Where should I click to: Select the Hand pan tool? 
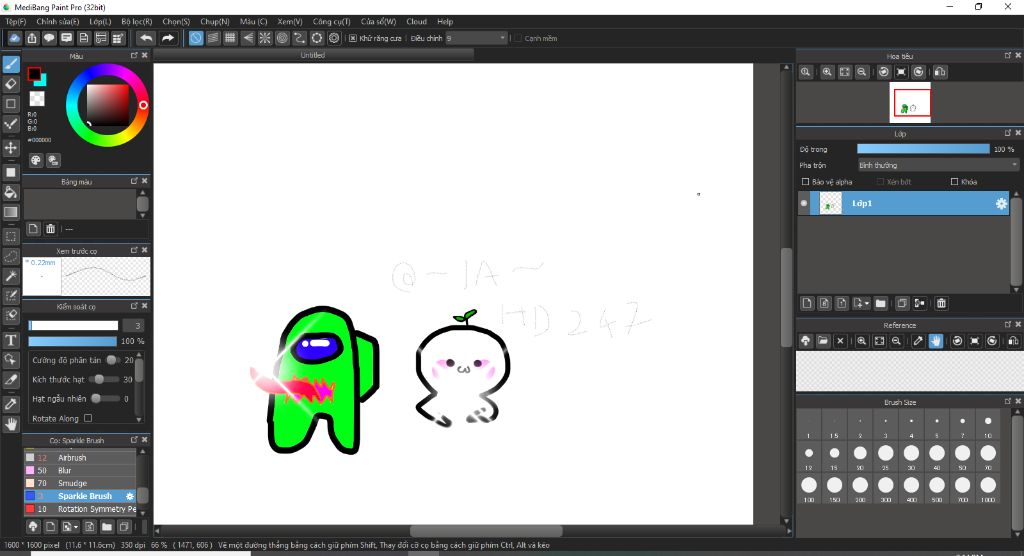pyautogui.click(x=11, y=425)
